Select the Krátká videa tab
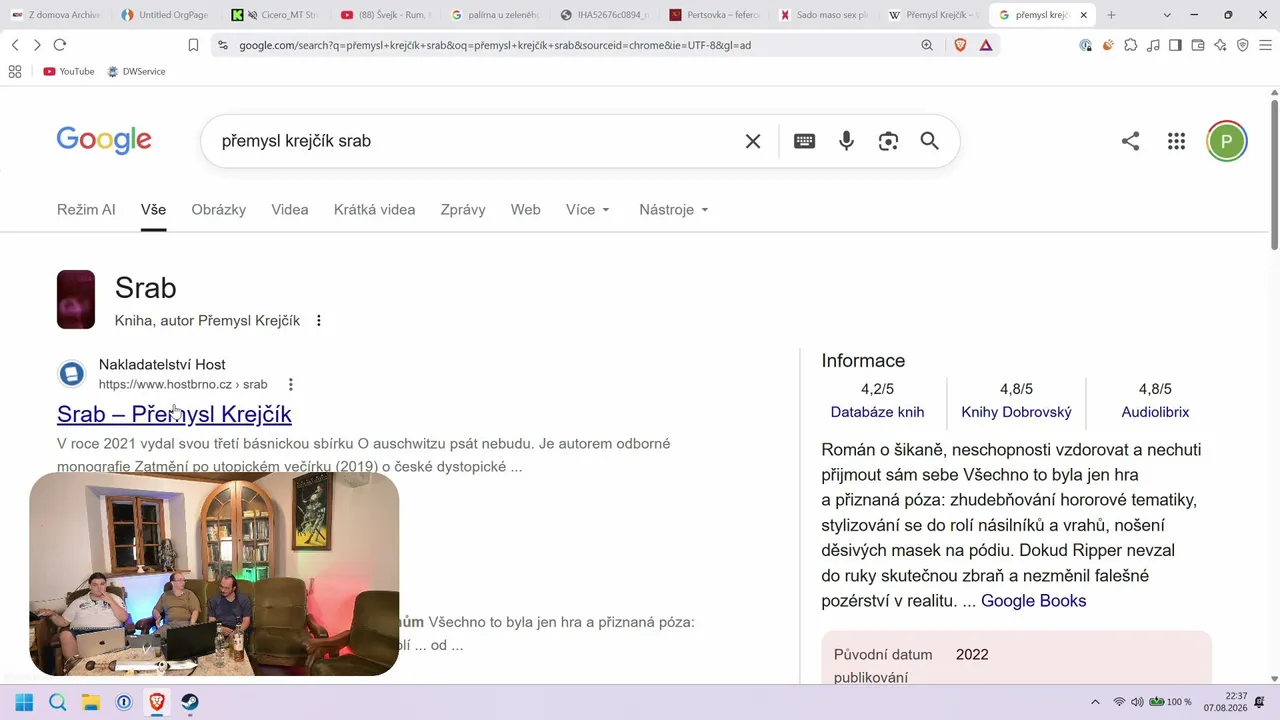The height and width of the screenshot is (720, 1280). [x=374, y=210]
